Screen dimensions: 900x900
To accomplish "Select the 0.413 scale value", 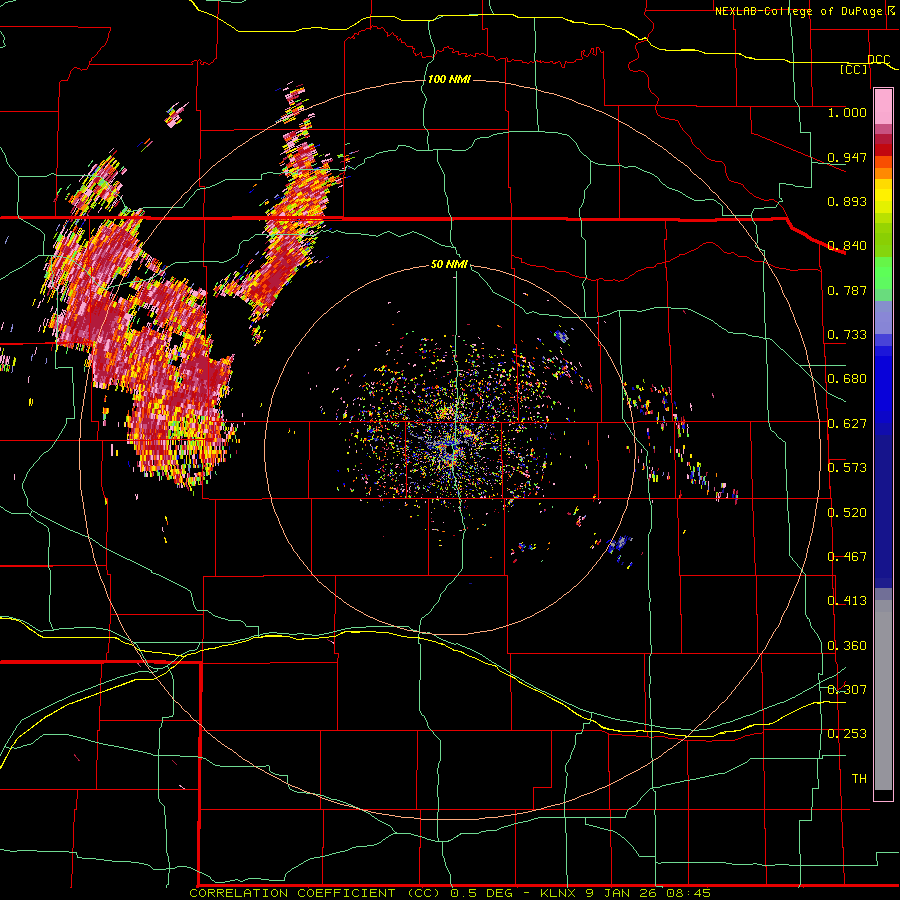I will tap(847, 601).
